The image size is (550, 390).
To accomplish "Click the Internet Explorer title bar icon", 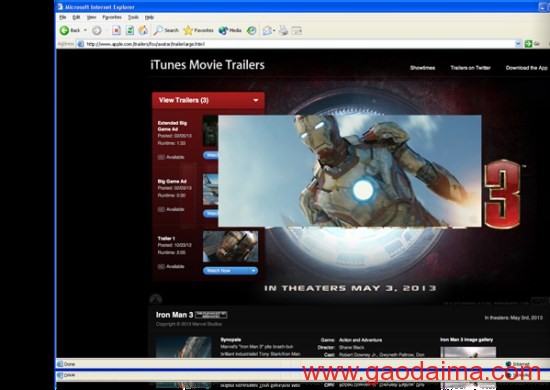I will pos(60,7).
